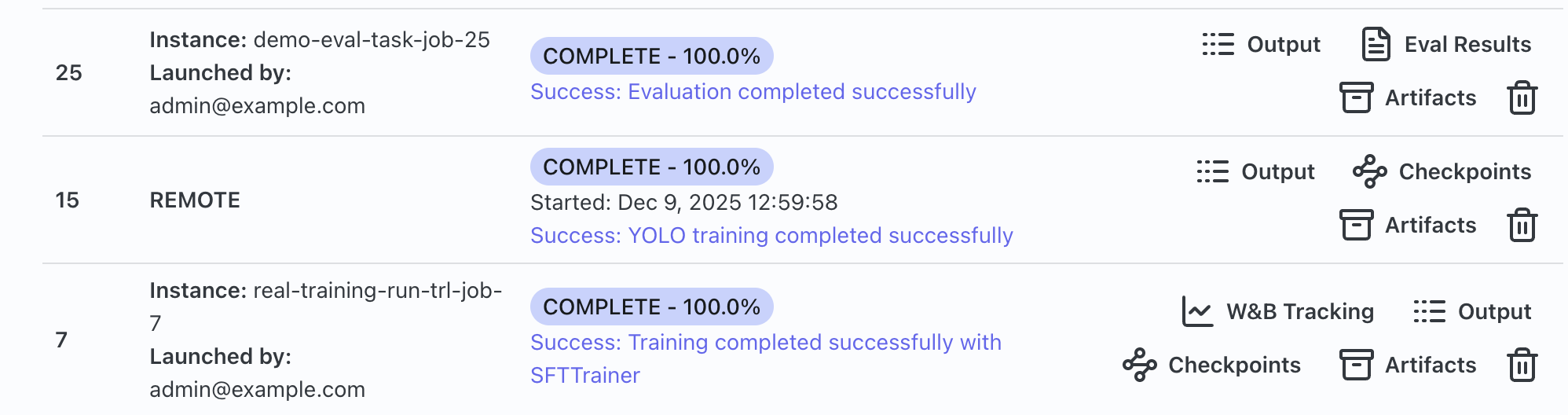Open Artifacts for job 25
The height and width of the screenshot is (415, 1568).
(1408, 98)
